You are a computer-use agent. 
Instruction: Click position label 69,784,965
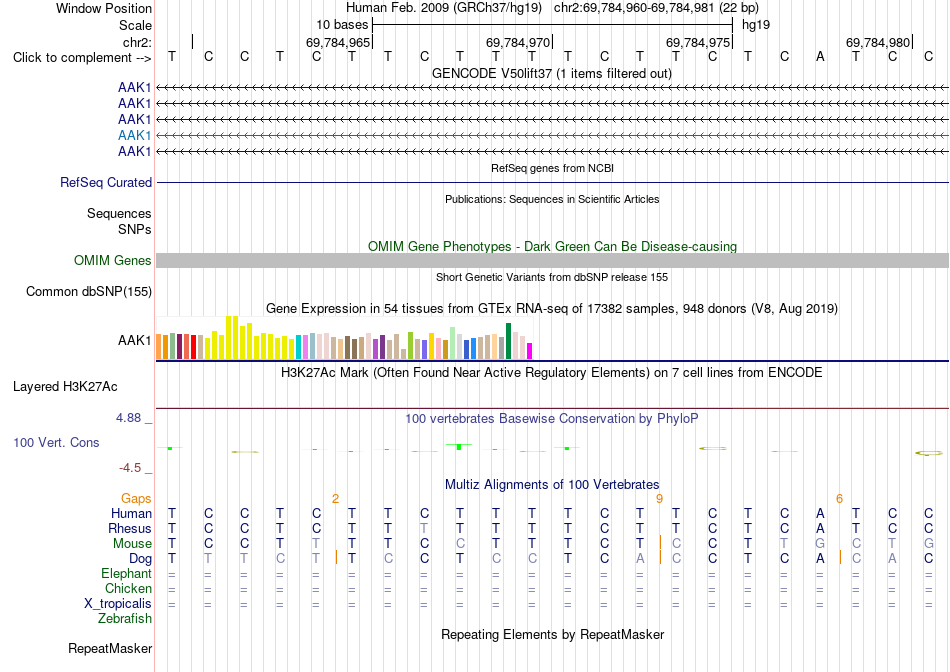tap(337, 42)
